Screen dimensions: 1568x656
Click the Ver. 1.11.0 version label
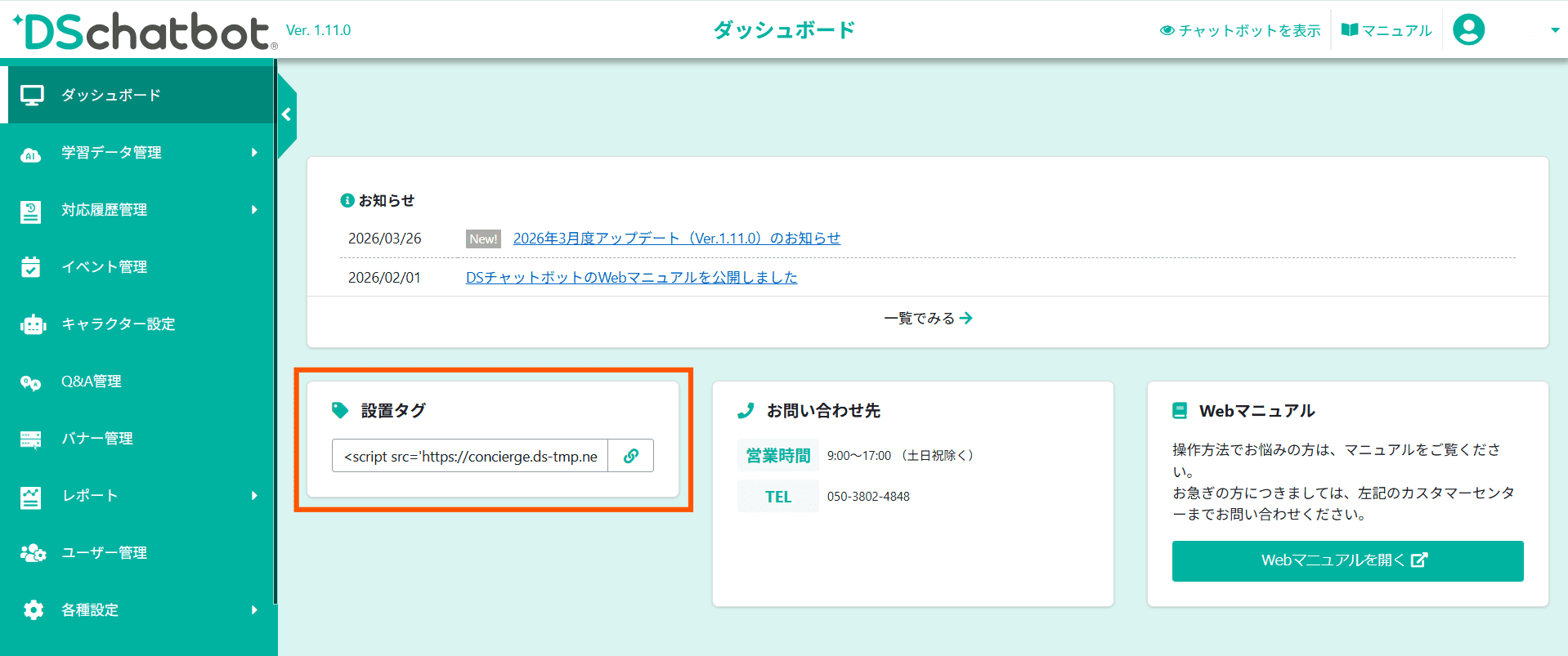tap(318, 30)
